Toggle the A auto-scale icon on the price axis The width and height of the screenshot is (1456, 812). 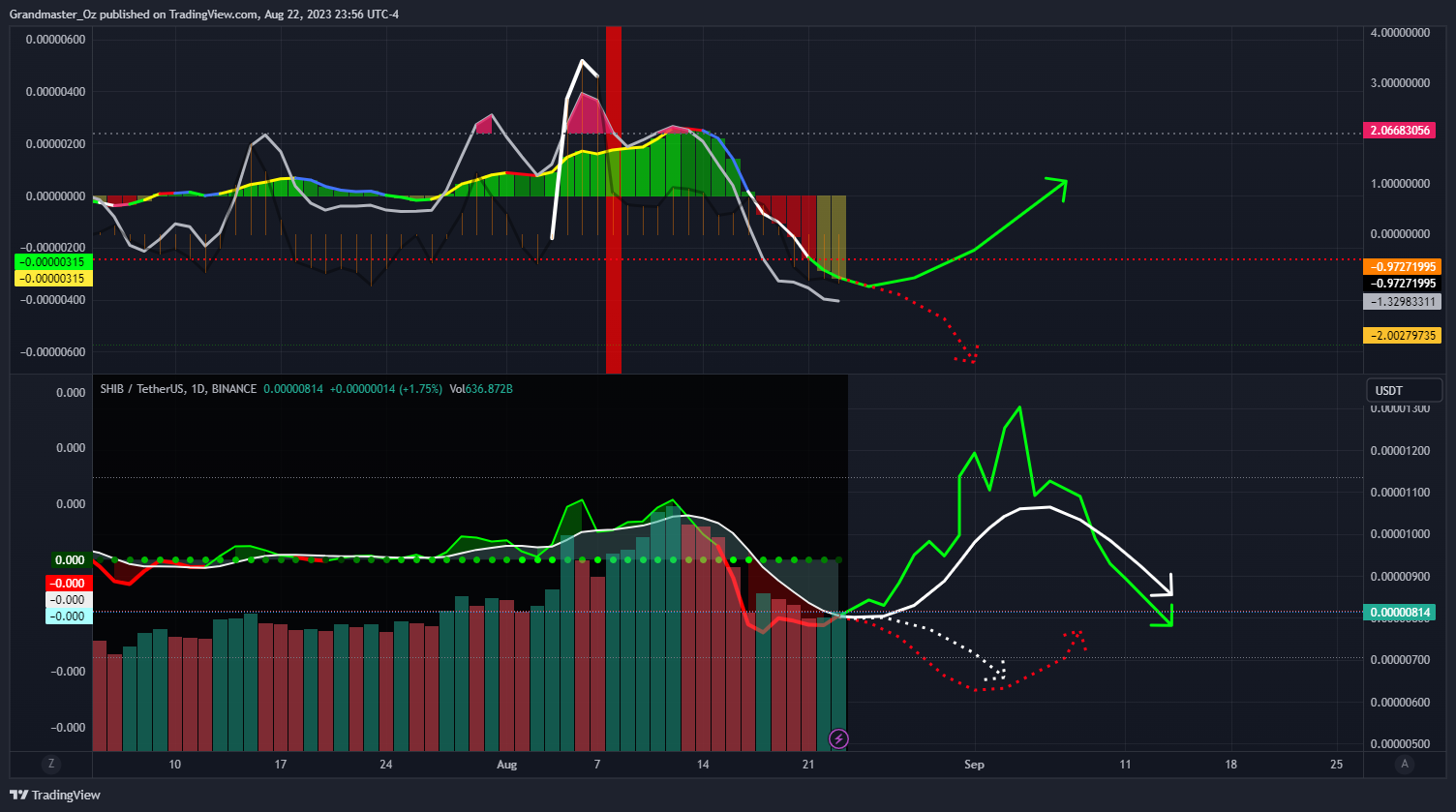click(1406, 764)
